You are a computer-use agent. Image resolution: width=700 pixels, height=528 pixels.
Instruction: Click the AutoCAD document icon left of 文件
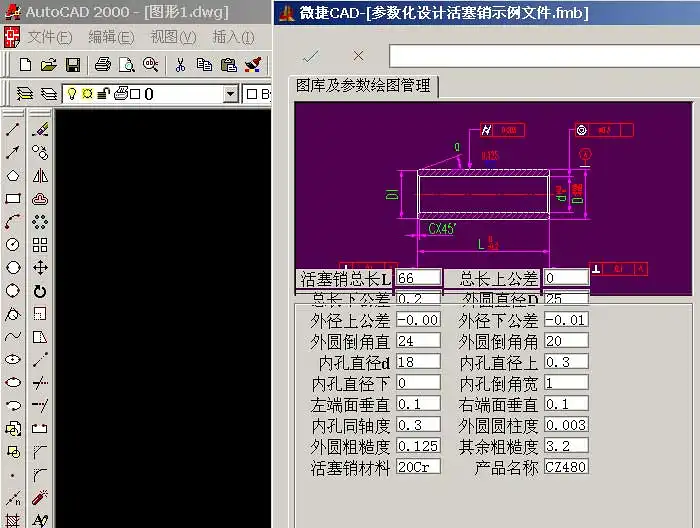pos(12,37)
